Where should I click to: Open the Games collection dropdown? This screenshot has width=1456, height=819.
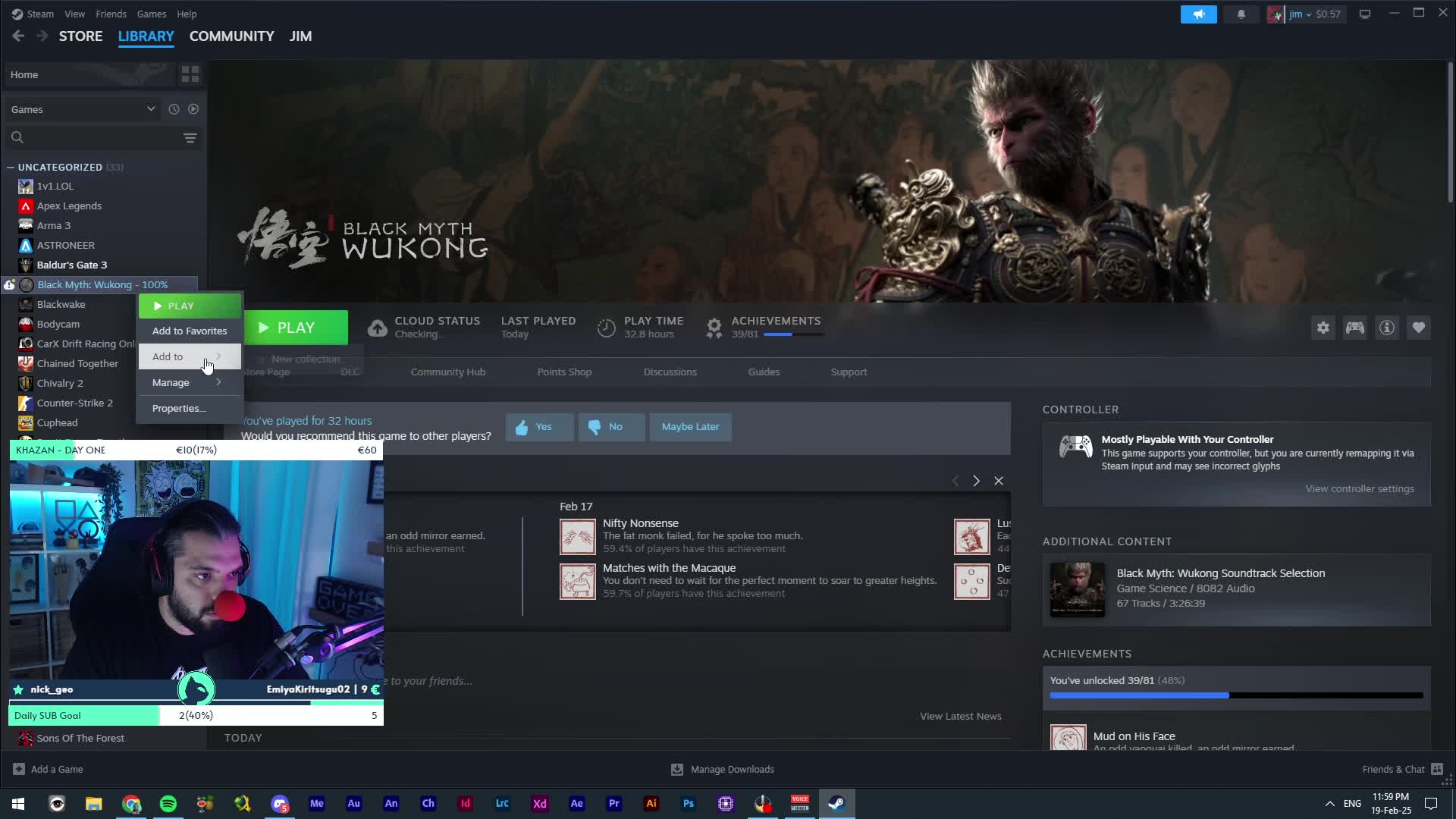click(x=83, y=109)
